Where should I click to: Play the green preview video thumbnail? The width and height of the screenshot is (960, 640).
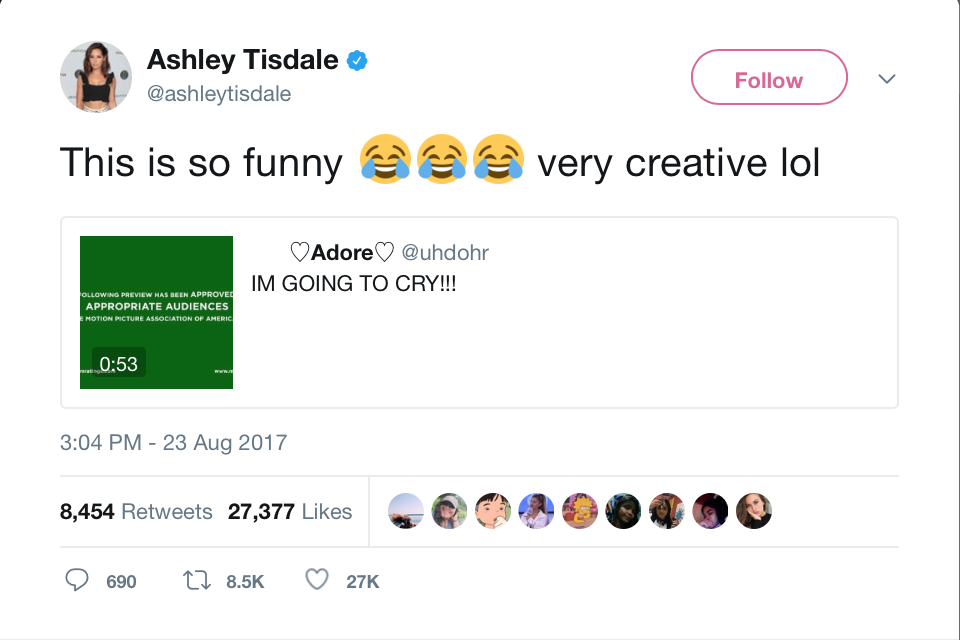(156, 312)
